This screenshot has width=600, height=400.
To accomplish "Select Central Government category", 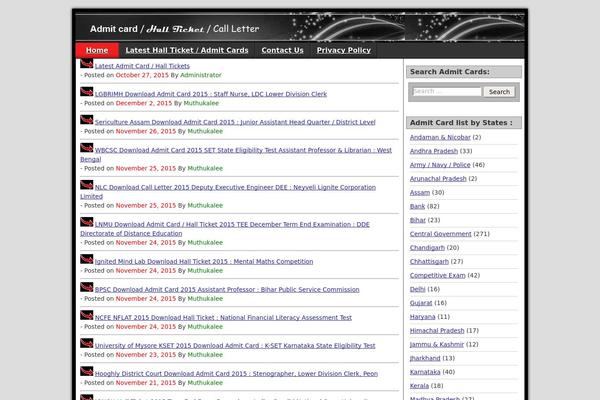I will tap(440, 233).
